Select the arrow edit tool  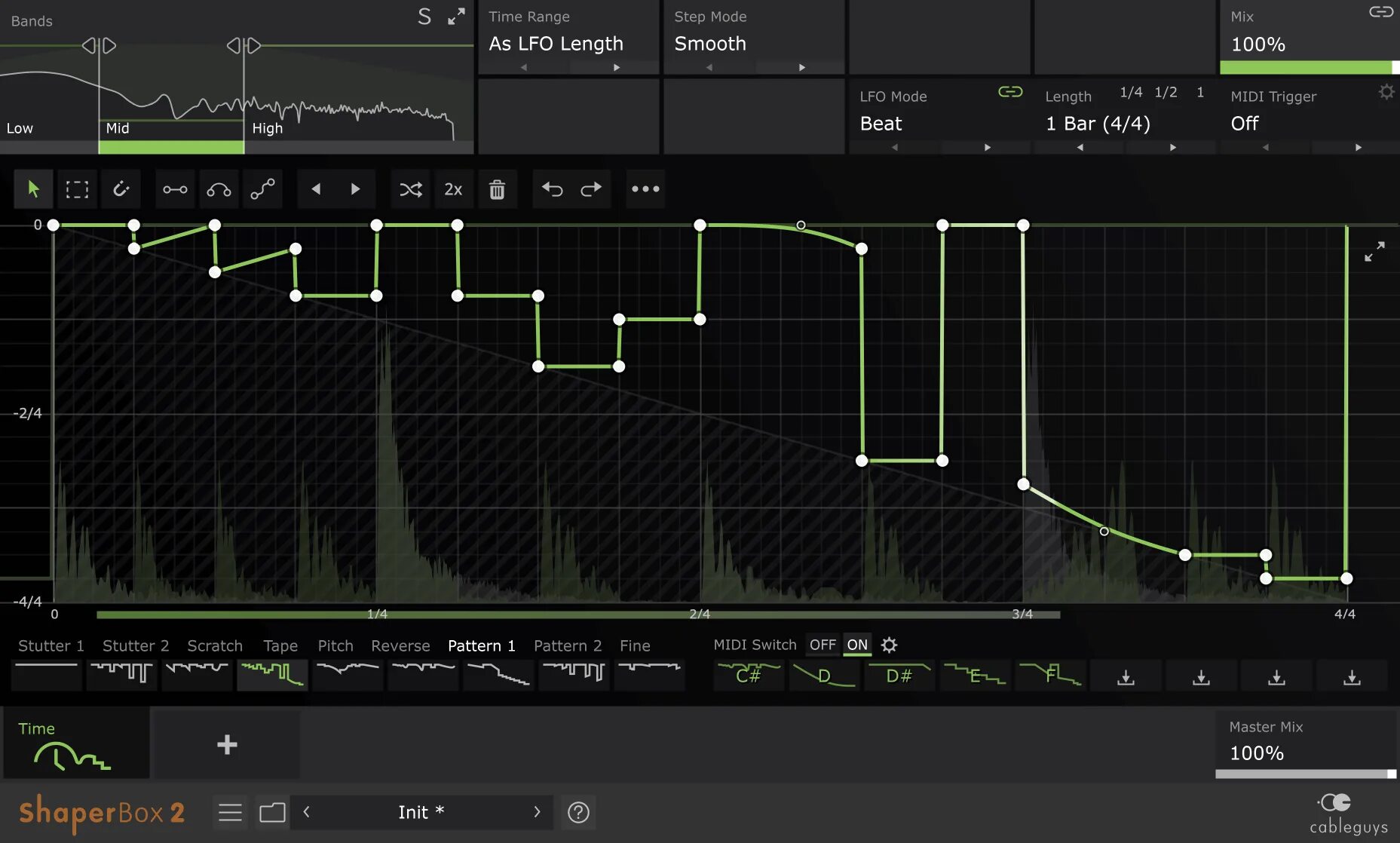[33, 189]
